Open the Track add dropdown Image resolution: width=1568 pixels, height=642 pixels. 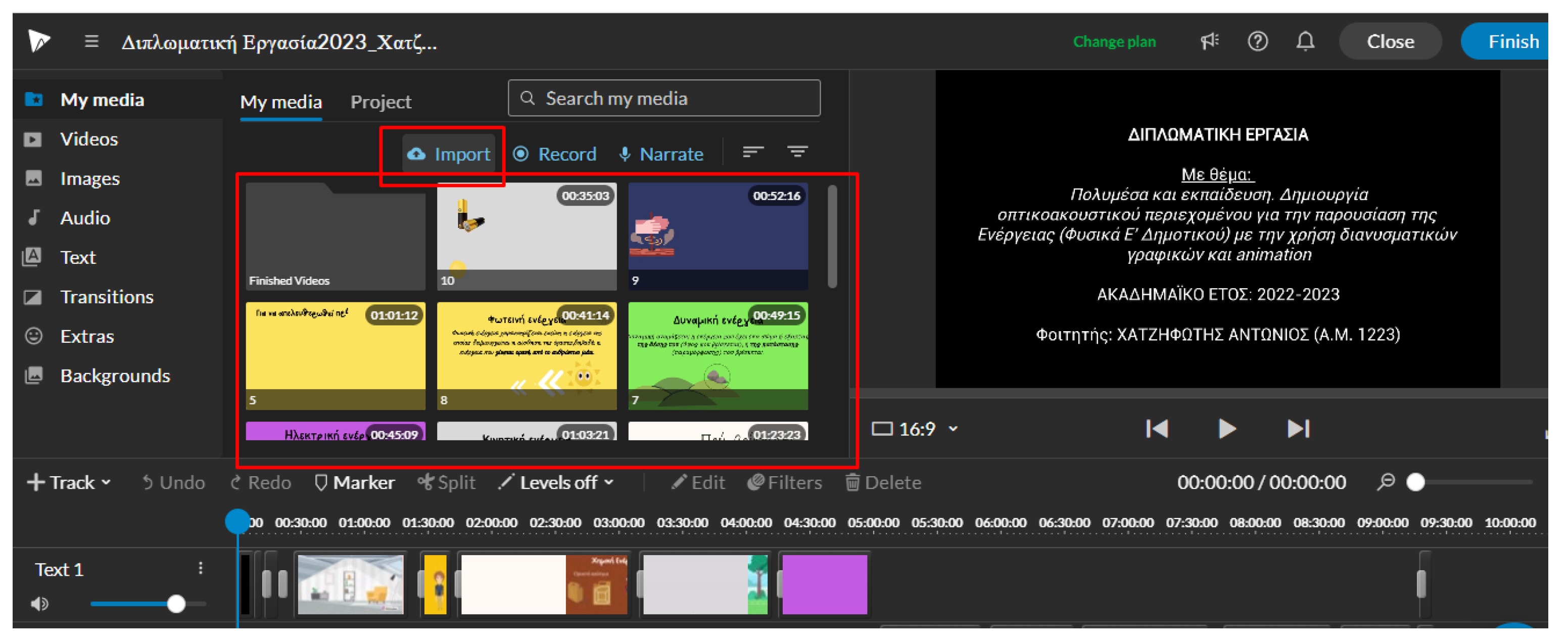(x=69, y=482)
